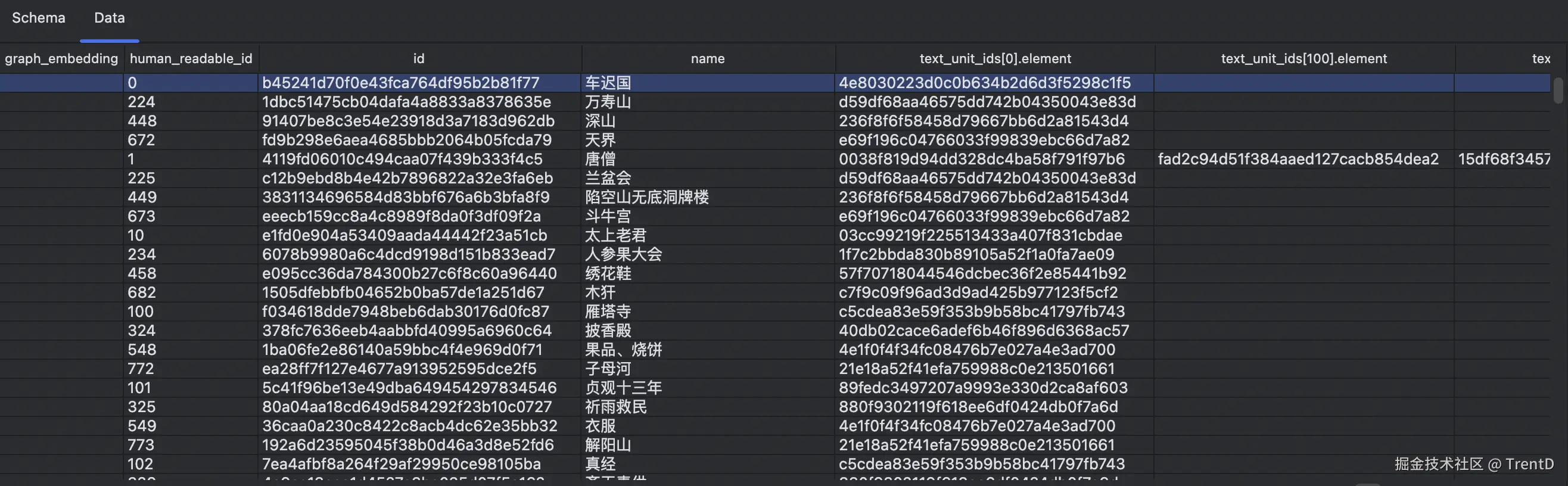Click text unit cell 89fedc3497207a9993e330d2ca8af603
This screenshot has width=1568, height=486.
(995, 388)
